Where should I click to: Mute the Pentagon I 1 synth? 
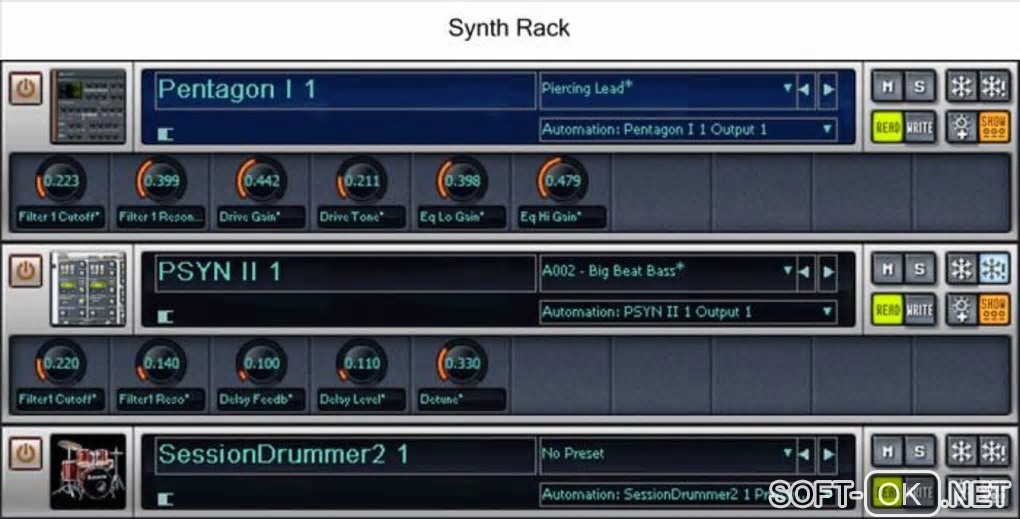coord(887,86)
